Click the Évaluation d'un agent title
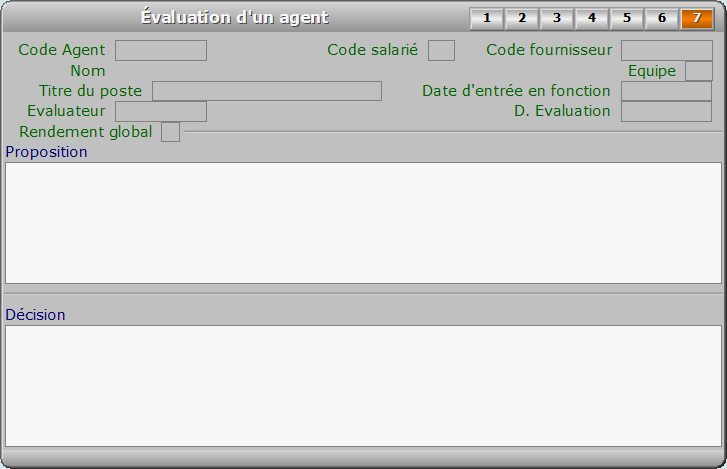Viewport: 727px width, 469px height. [x=235, y=18]
